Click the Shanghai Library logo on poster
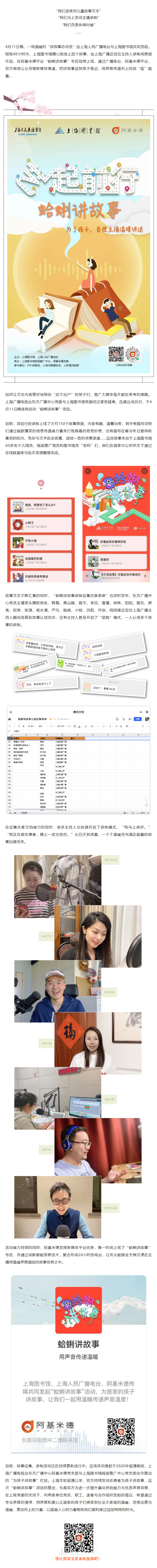 [x=77, y=130]
